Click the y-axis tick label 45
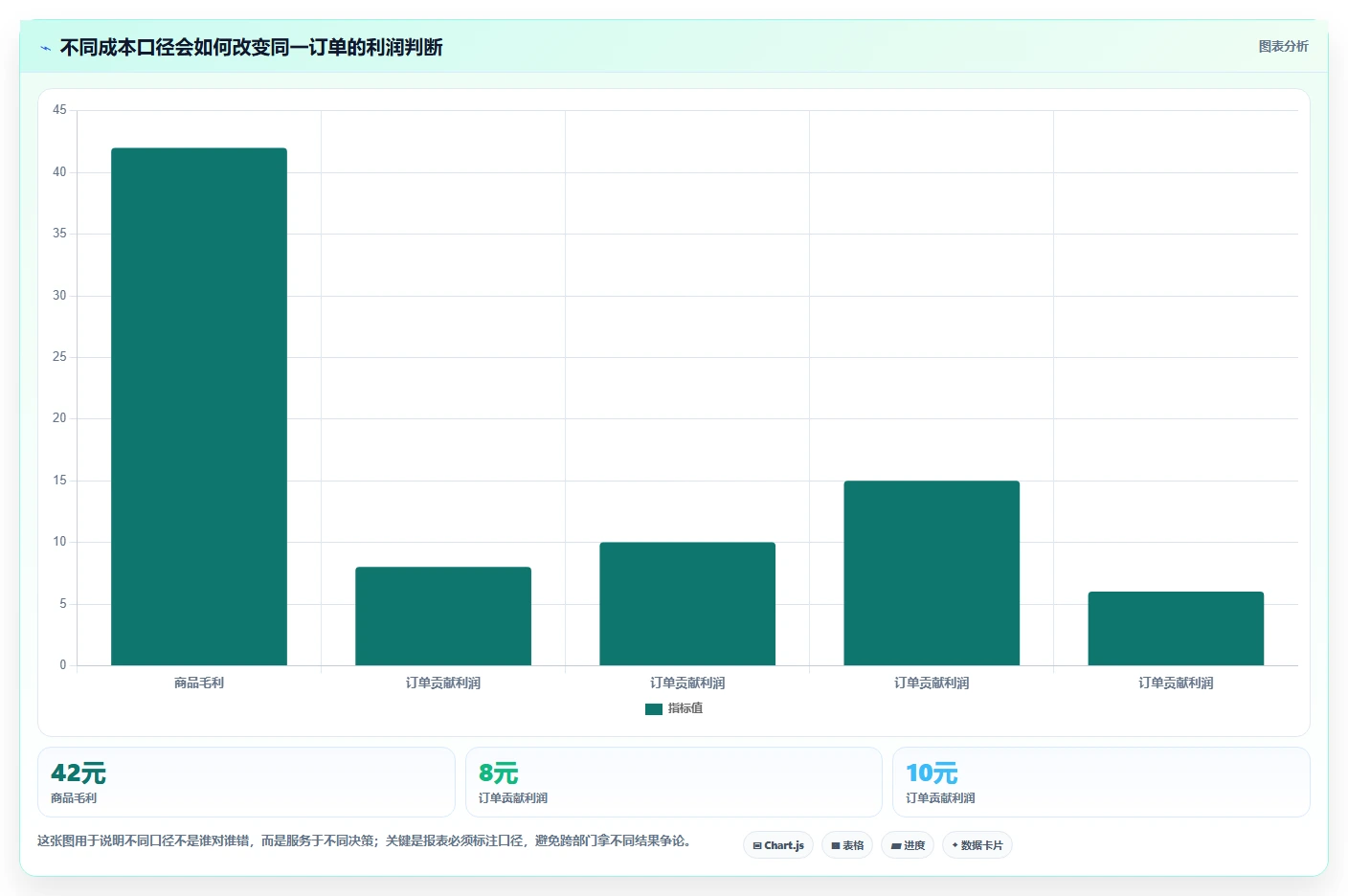Image resolution: width=1348 pixels, height=896 pixels. pos(59,110)
